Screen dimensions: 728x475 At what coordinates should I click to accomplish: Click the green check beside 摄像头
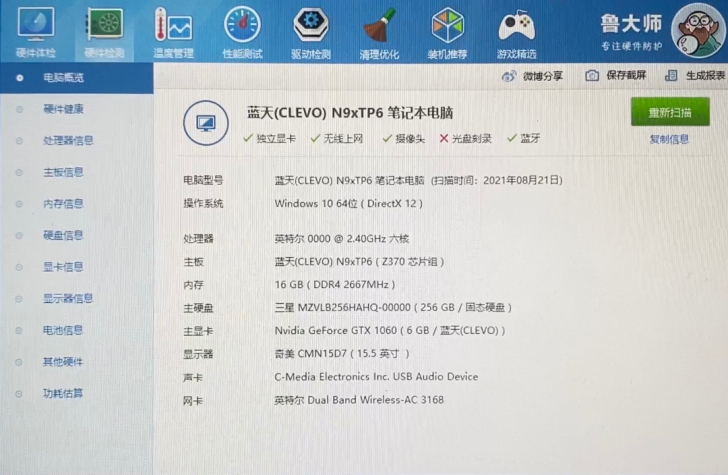pos(387,138)
